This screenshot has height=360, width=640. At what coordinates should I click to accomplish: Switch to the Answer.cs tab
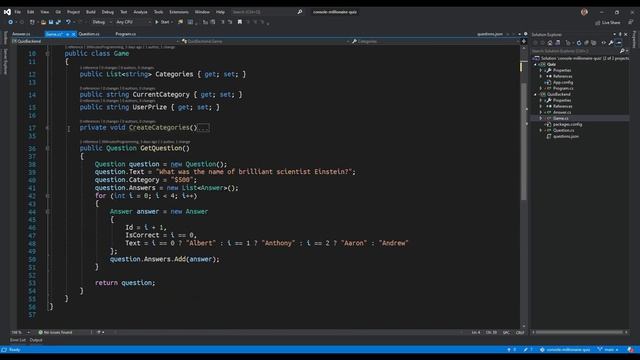click(21, 34)
